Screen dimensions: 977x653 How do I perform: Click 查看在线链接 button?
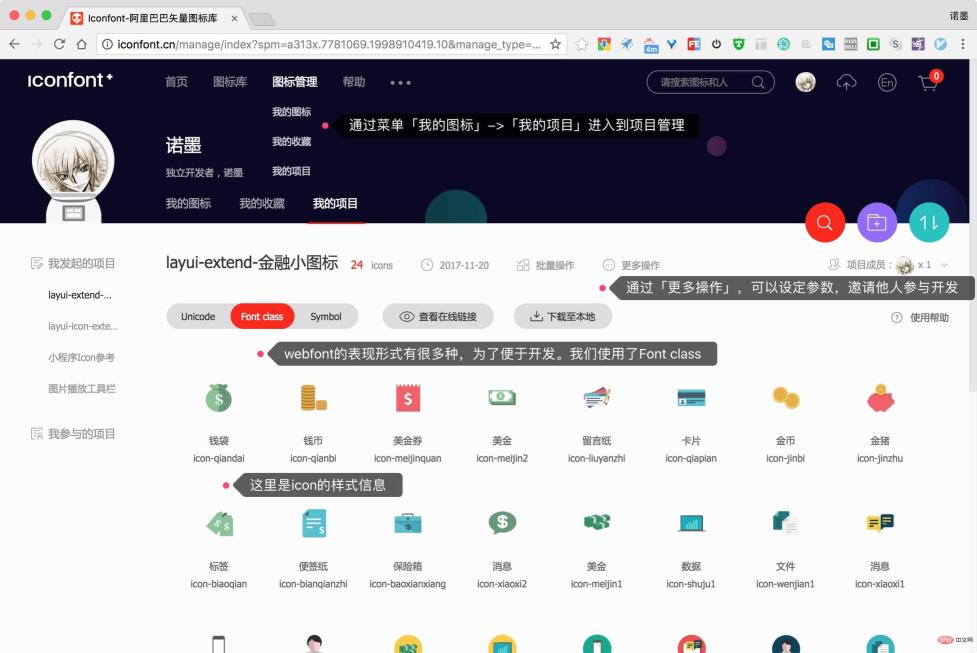(438, 317)
